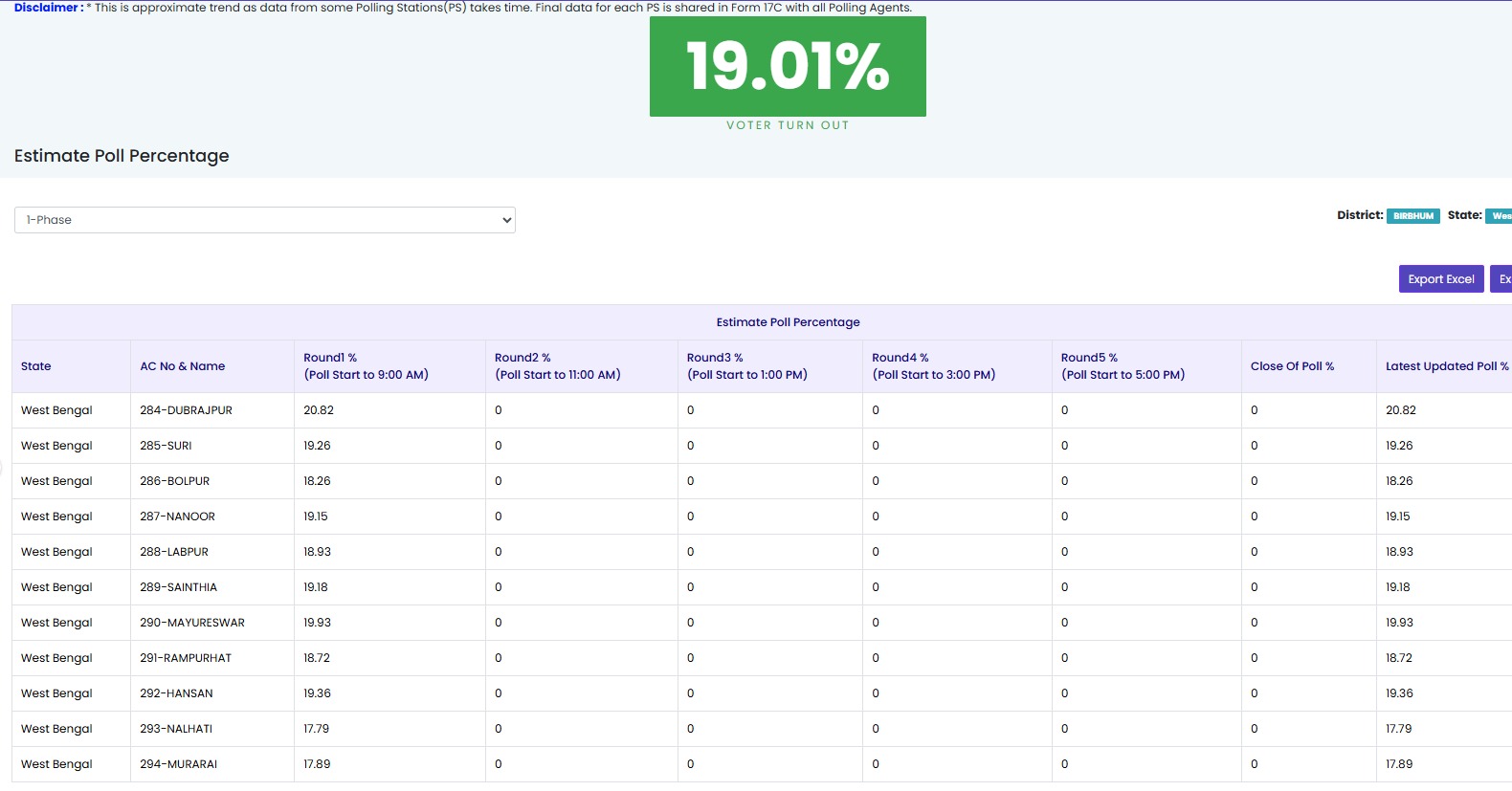Click the Round3 % column header
The width and height of the screenshot is (1512, 791).
[x=746, y=366]
